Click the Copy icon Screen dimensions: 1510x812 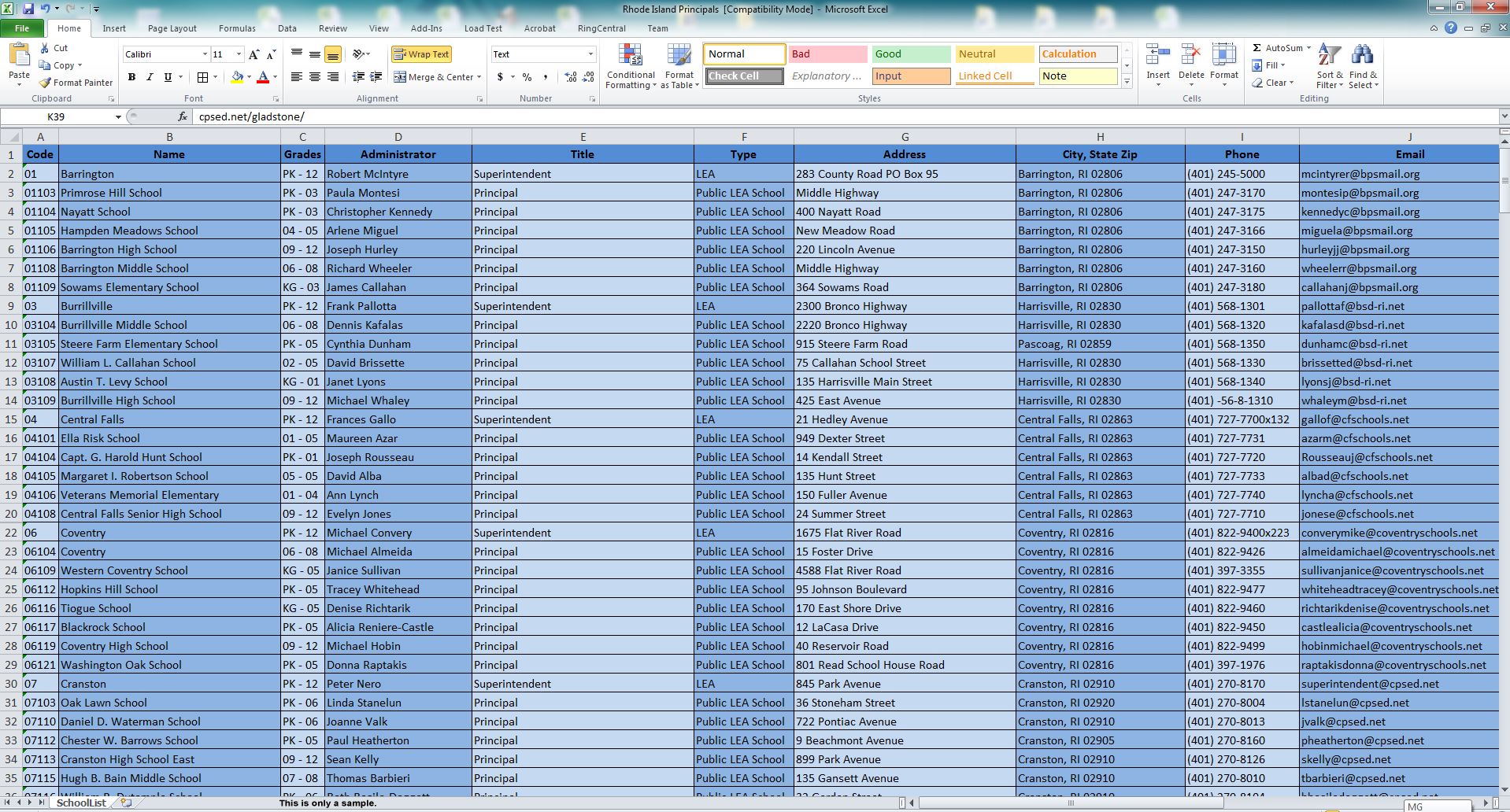pos(45,65)
